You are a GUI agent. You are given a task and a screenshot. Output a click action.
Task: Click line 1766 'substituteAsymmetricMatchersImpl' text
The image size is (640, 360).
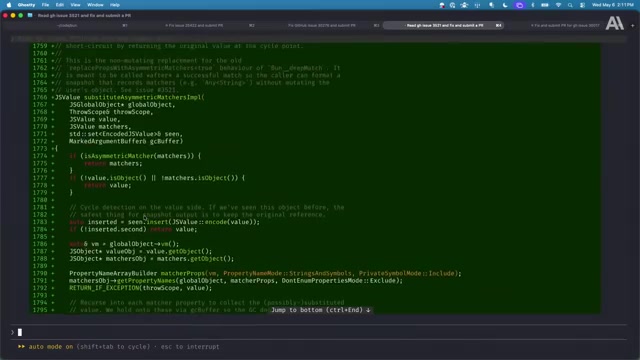click(144, 97)
